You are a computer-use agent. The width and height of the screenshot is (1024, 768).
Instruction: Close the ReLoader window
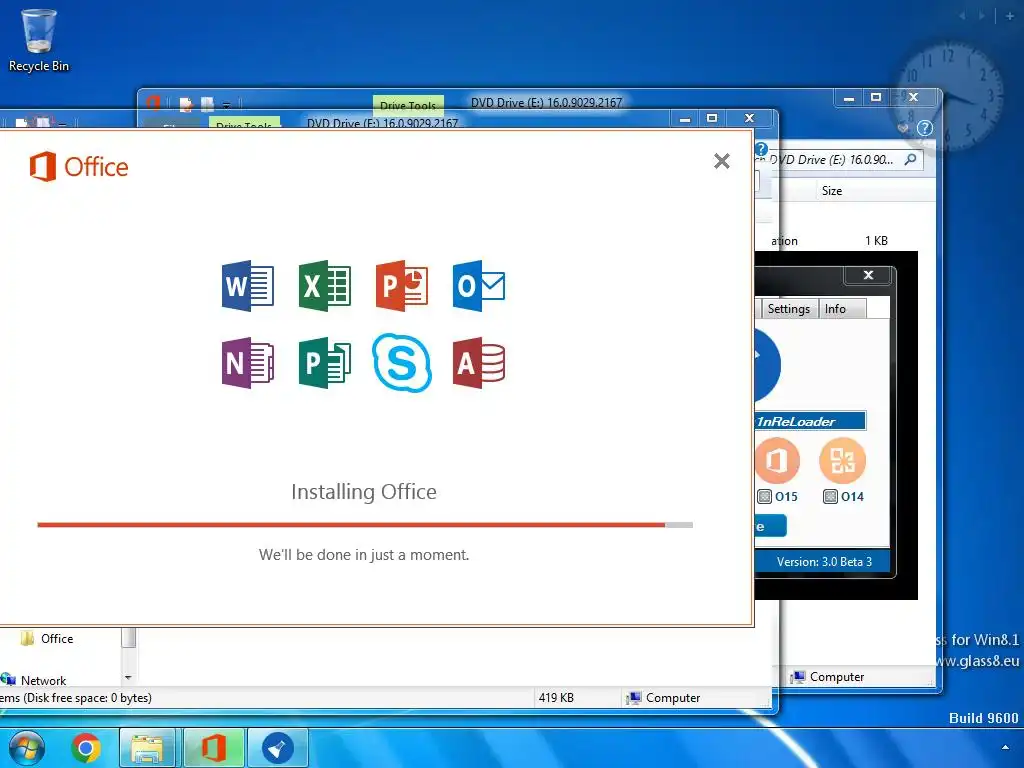tap(868, 275)
